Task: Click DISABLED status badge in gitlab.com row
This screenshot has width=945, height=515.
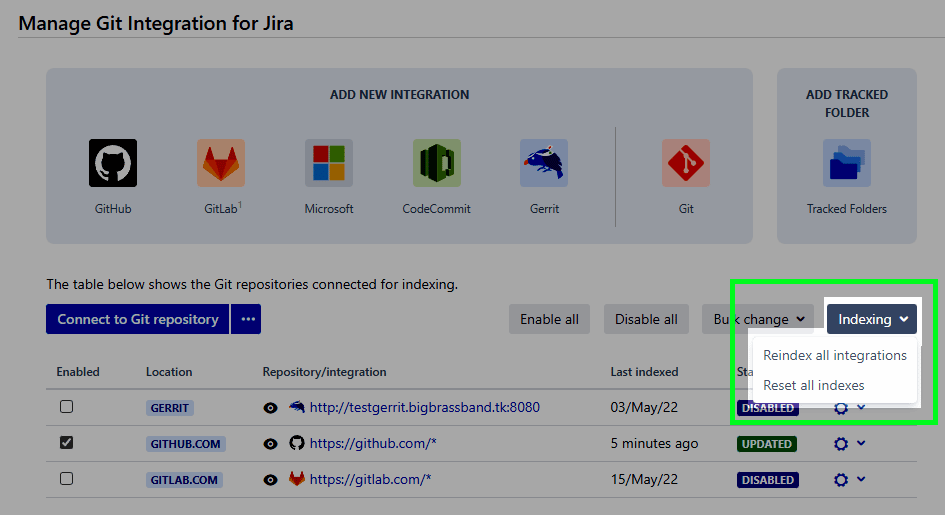Action: click(768, 480)
